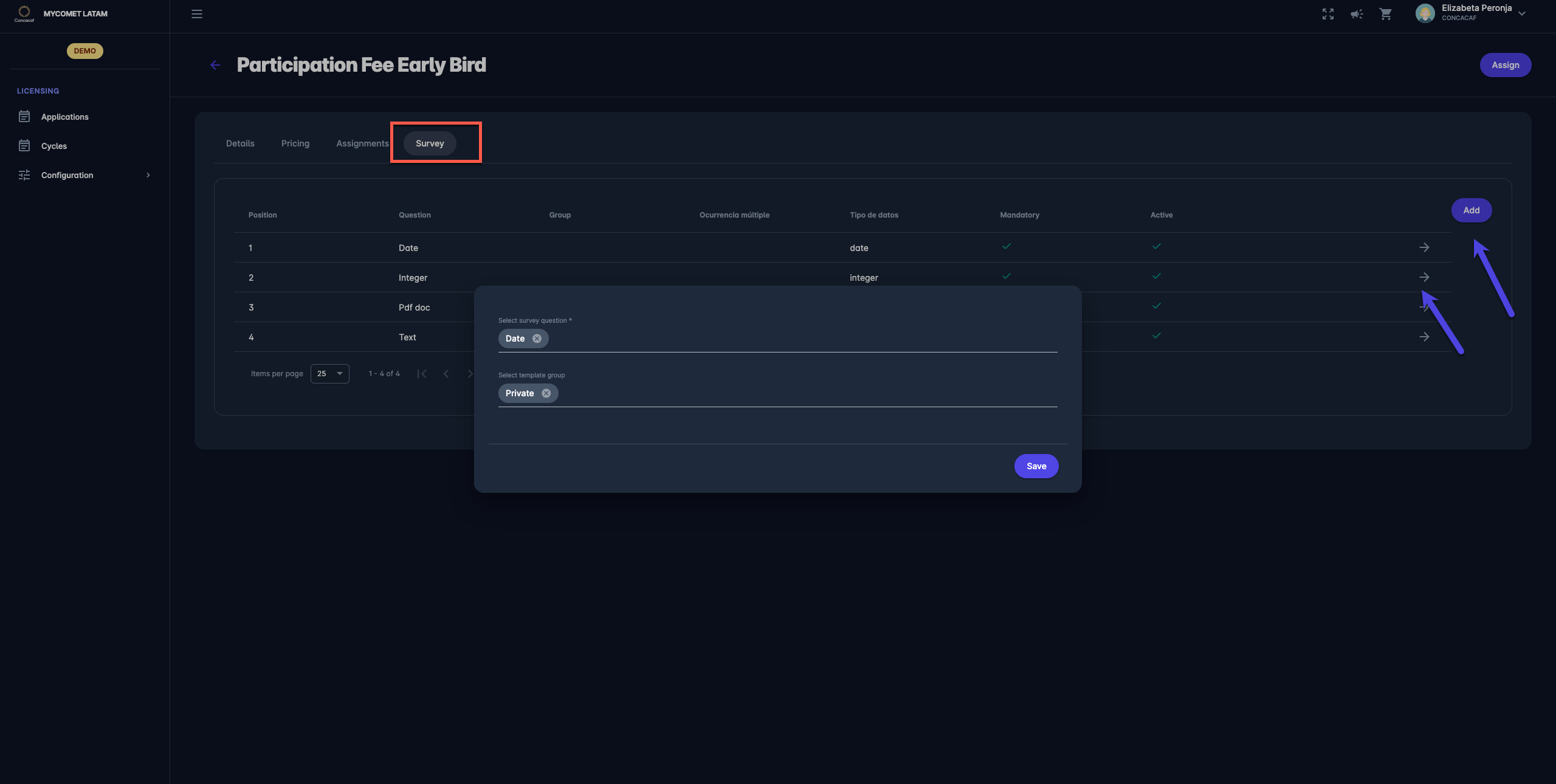This screenshot has height=784, width=1556.
Task: Click the Active checkmark for Text row
Action: [1157, 335]
